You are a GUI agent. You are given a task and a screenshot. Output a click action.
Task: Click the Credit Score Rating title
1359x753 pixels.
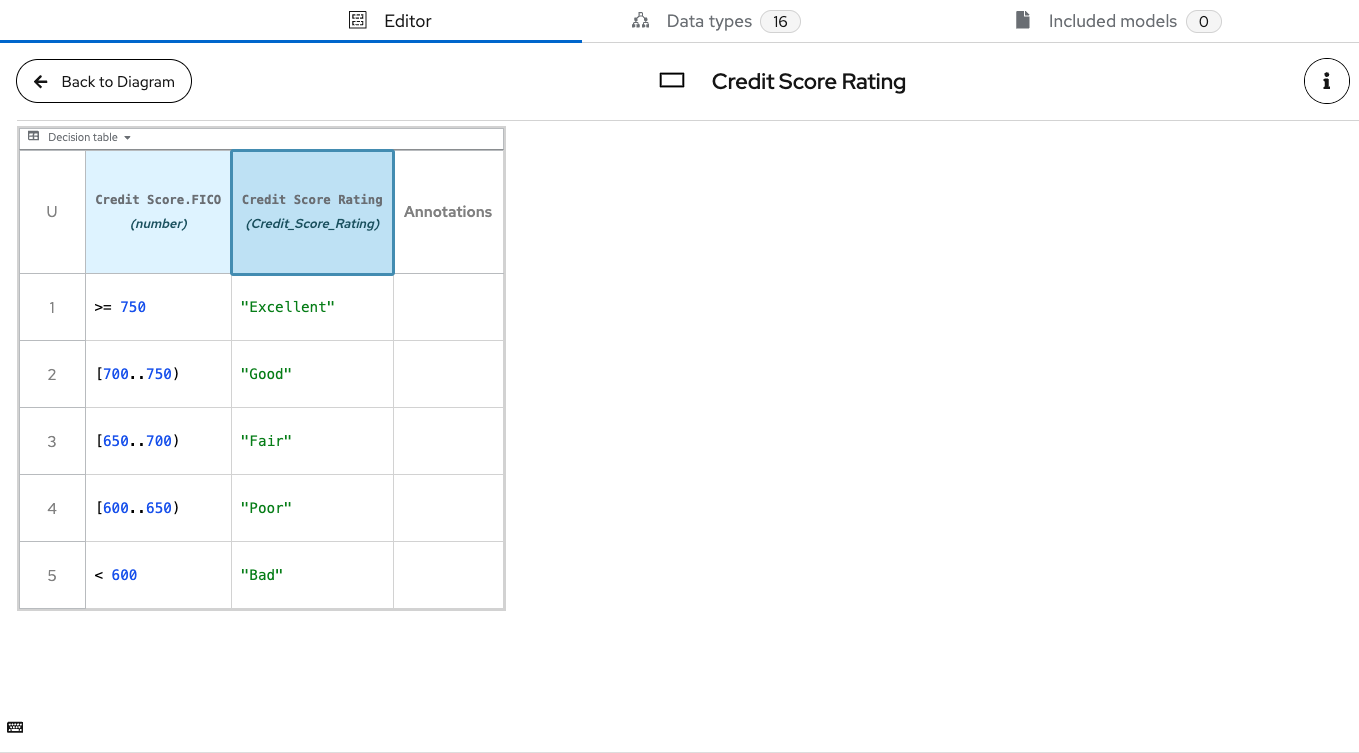point(809,82)
